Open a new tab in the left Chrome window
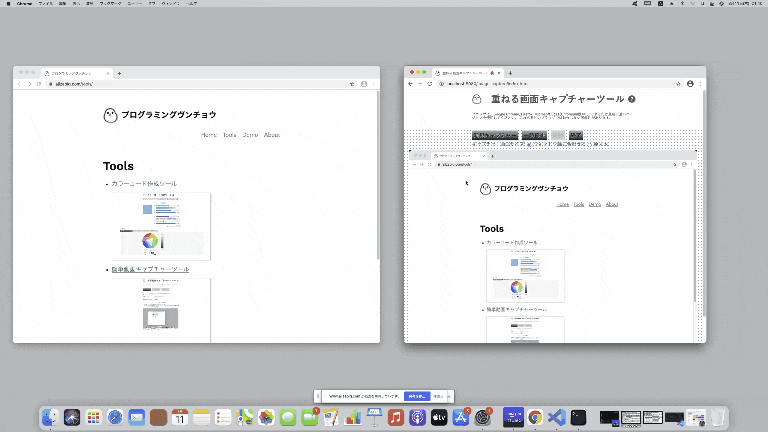 (120, 73)
